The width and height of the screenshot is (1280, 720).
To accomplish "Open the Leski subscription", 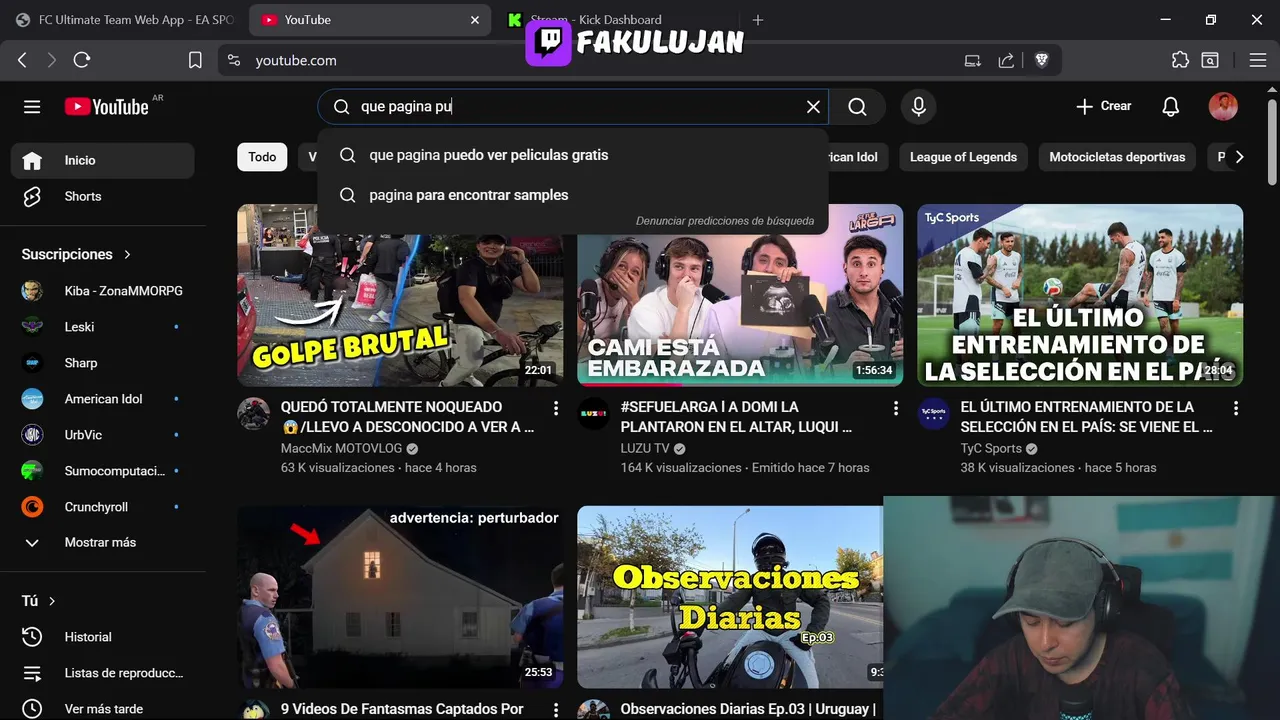I will [x=102, y=327].
